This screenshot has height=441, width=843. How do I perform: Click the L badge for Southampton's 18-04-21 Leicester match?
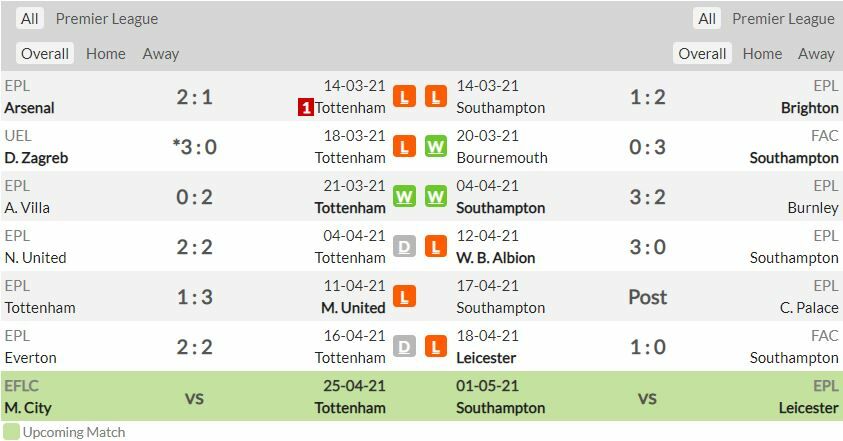pos(435,347)
